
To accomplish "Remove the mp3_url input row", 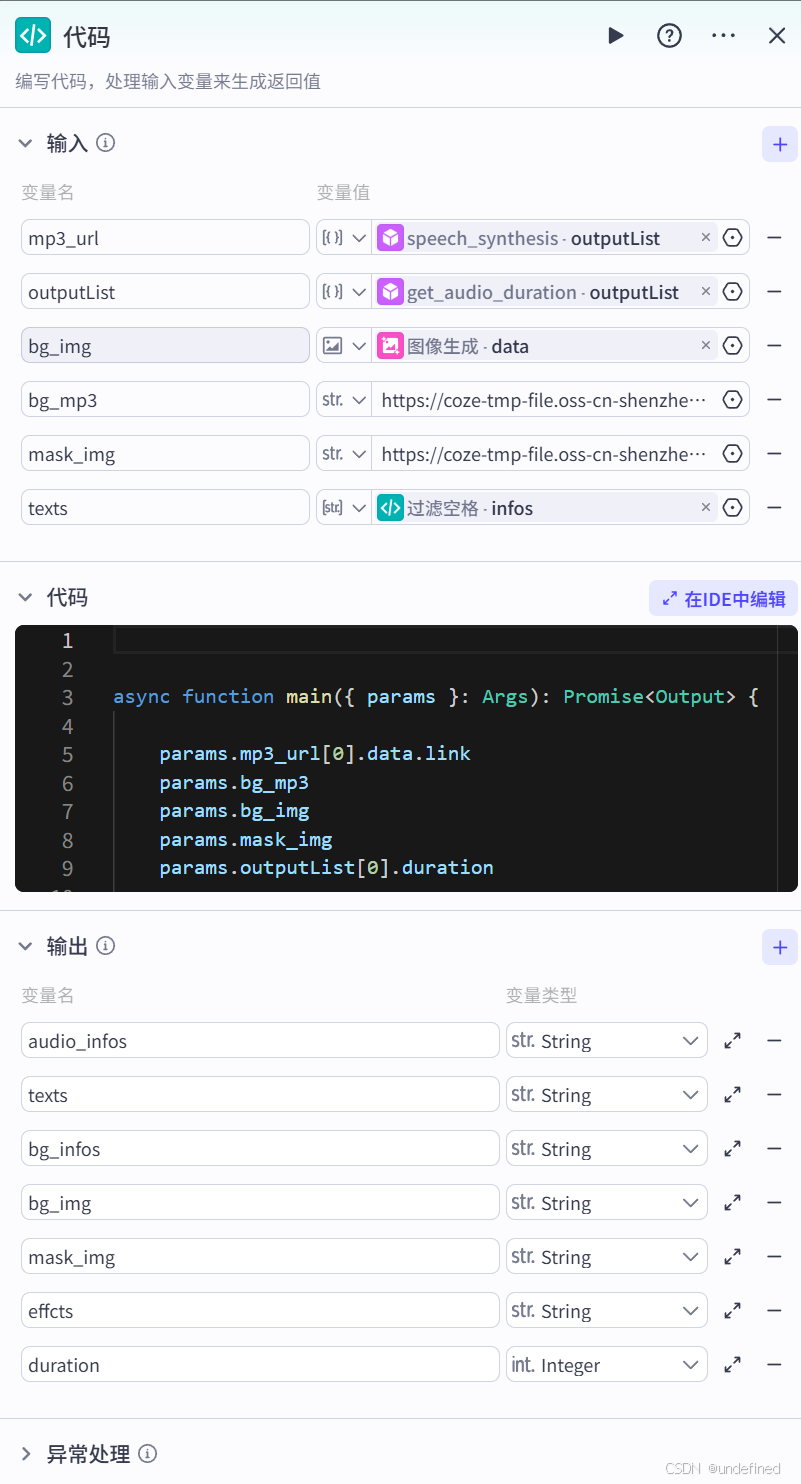I will 774,238.
